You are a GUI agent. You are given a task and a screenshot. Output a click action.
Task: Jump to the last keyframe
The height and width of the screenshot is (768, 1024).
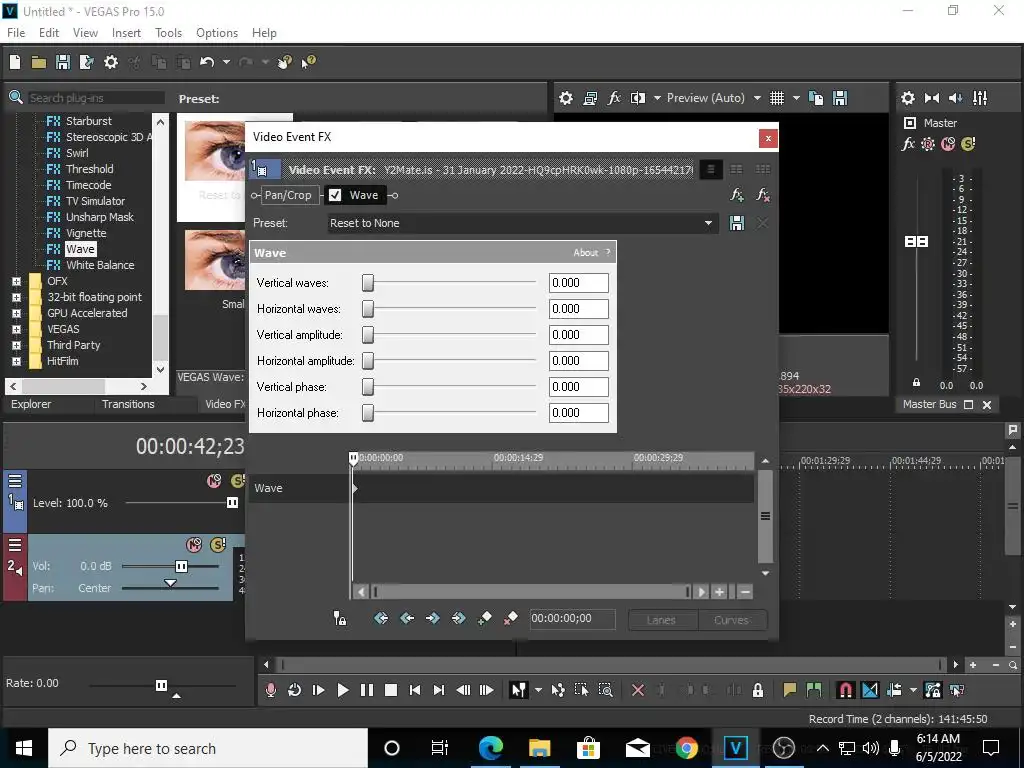pos(458,618)
